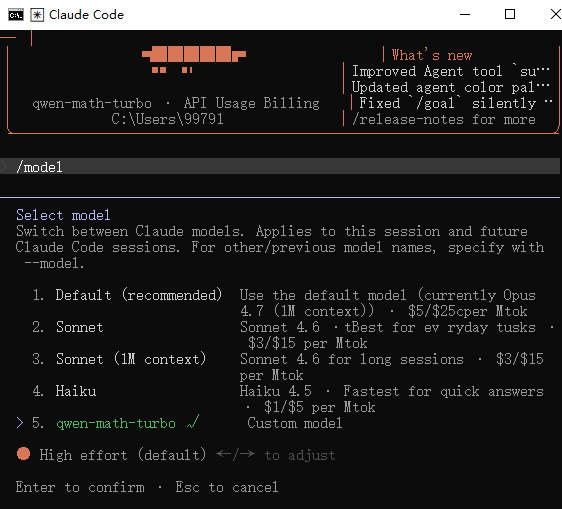Click the qwen-math-turbo header model name

click(x=92, y=103)
